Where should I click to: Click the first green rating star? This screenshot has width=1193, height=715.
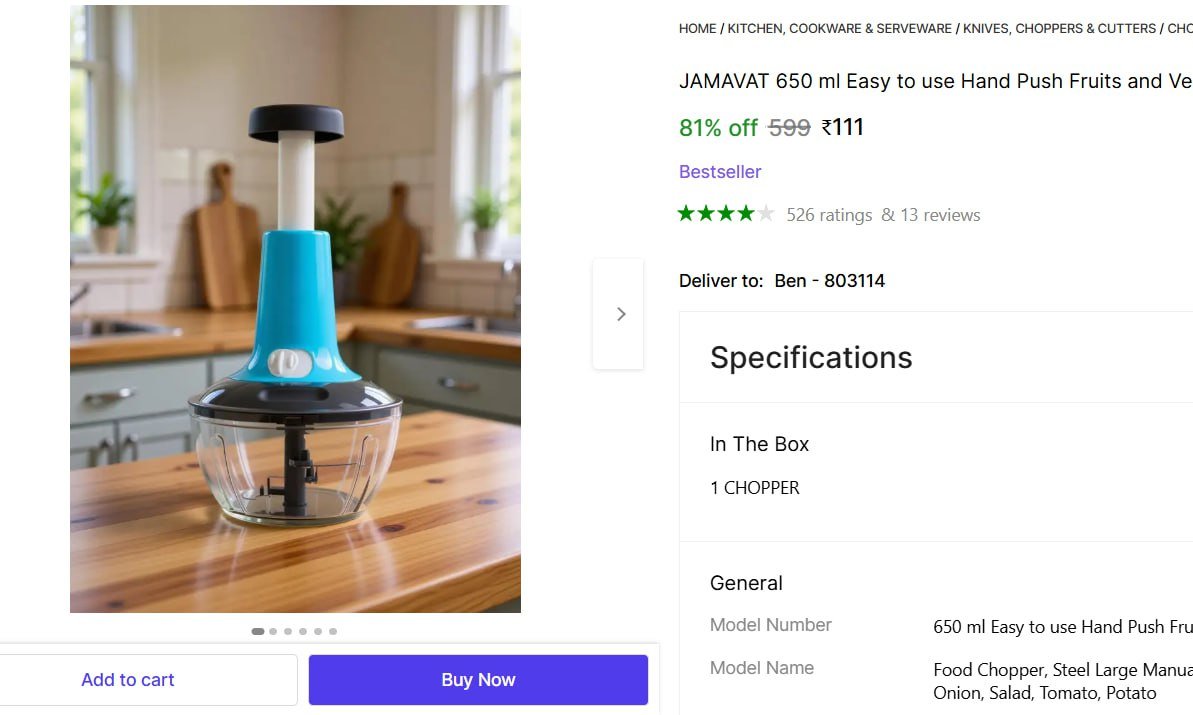click(x=687, y=212)
